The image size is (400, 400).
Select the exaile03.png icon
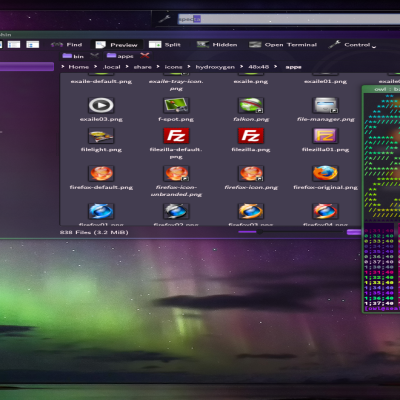(x=101, y=105)
